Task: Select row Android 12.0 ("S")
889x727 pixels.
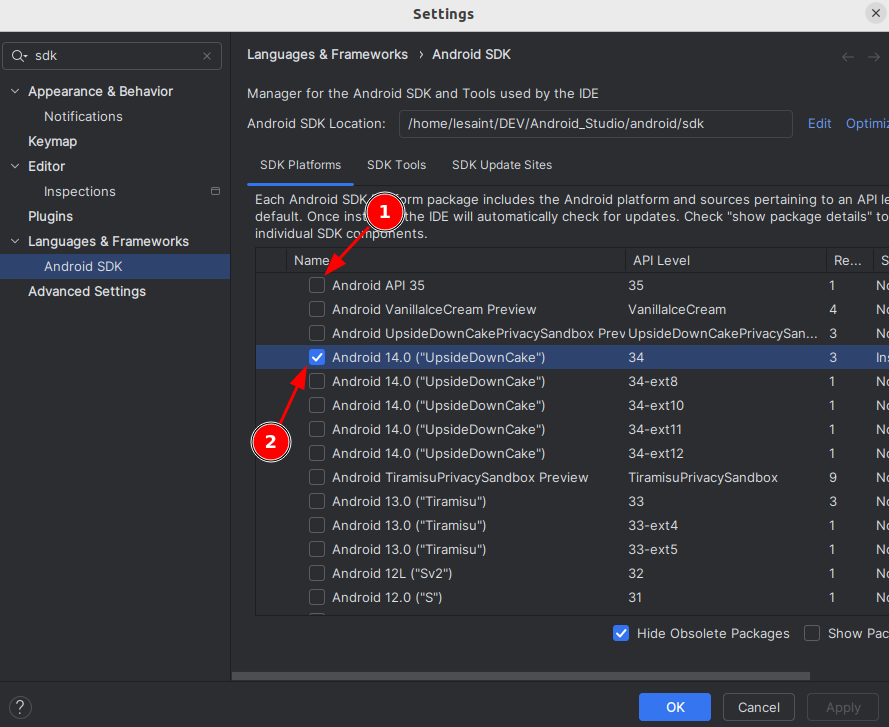Action: click(x=572, y=597)
